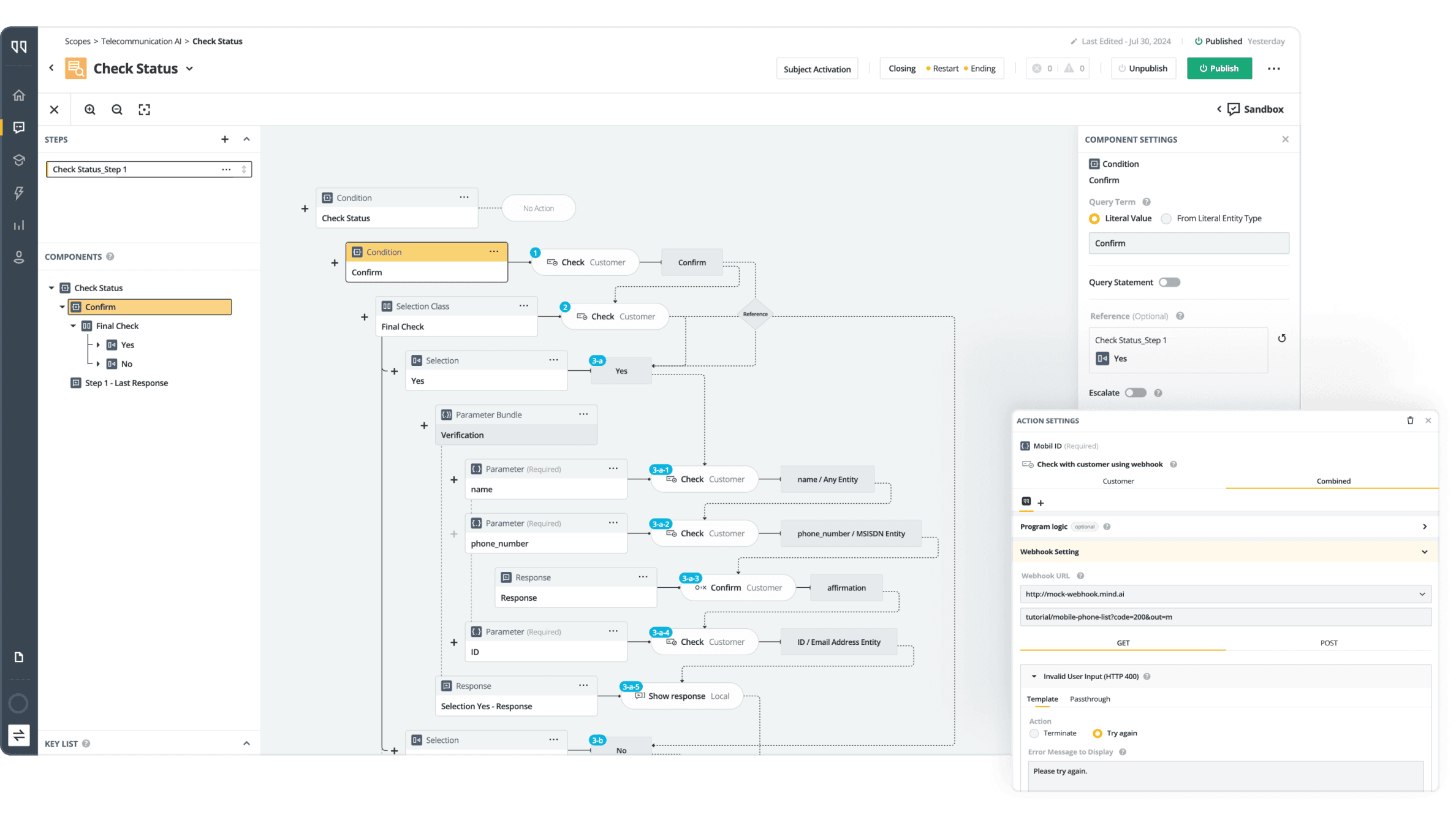The height and width of the screenshot is (833, 1456).
Task: Select the Try again radio button for Action
Action: [1098, 733]
